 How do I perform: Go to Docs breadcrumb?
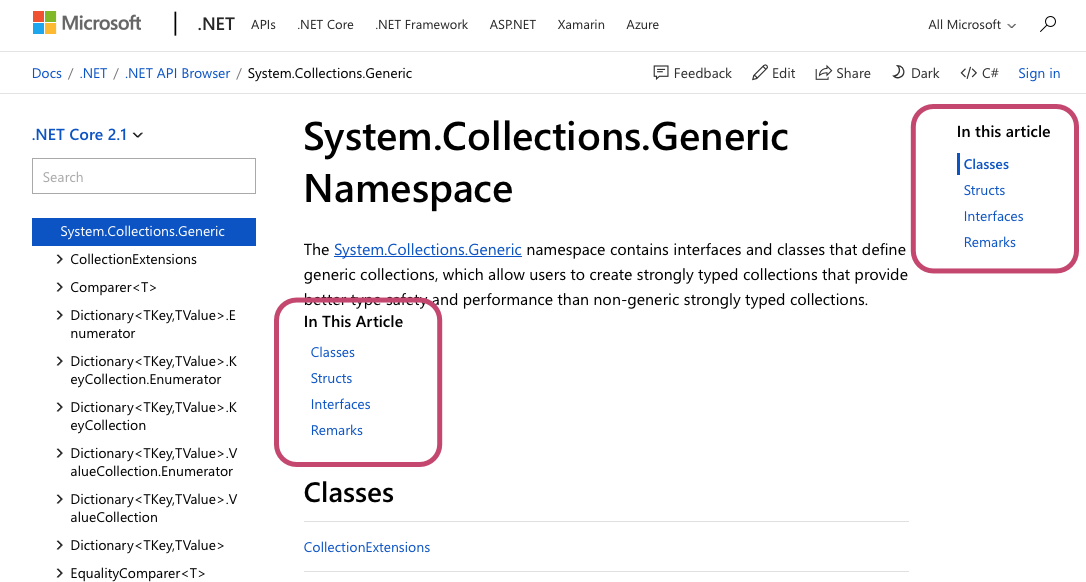pyautogui.click(x=46, y=73)
